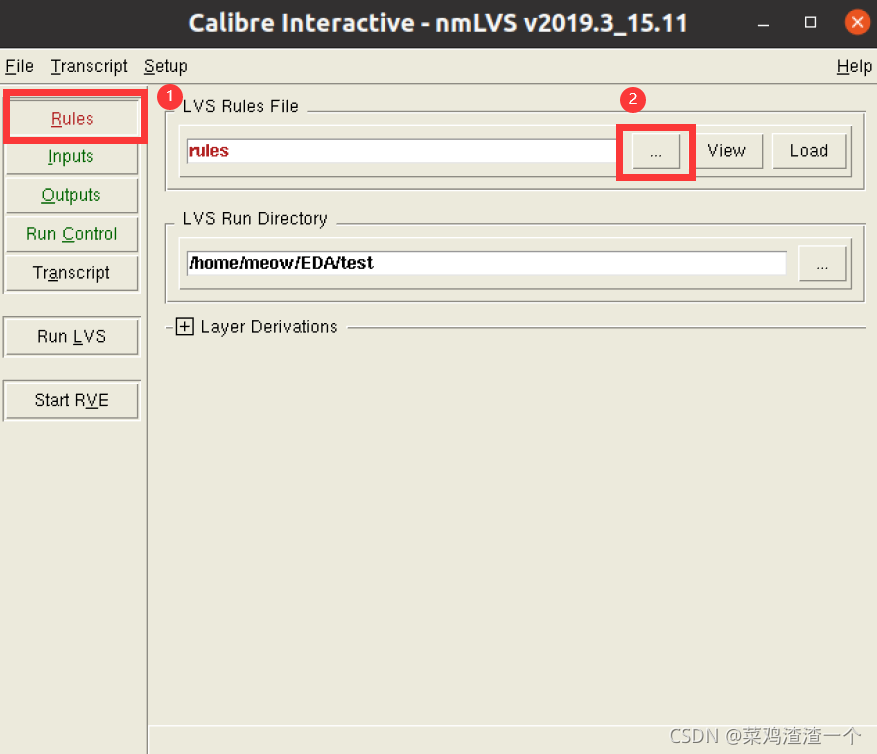Image resolution: width=877 pixels, height=754 pixels.
Task: Select the Rules category in the sidebar
Action: tap(71, 118)
